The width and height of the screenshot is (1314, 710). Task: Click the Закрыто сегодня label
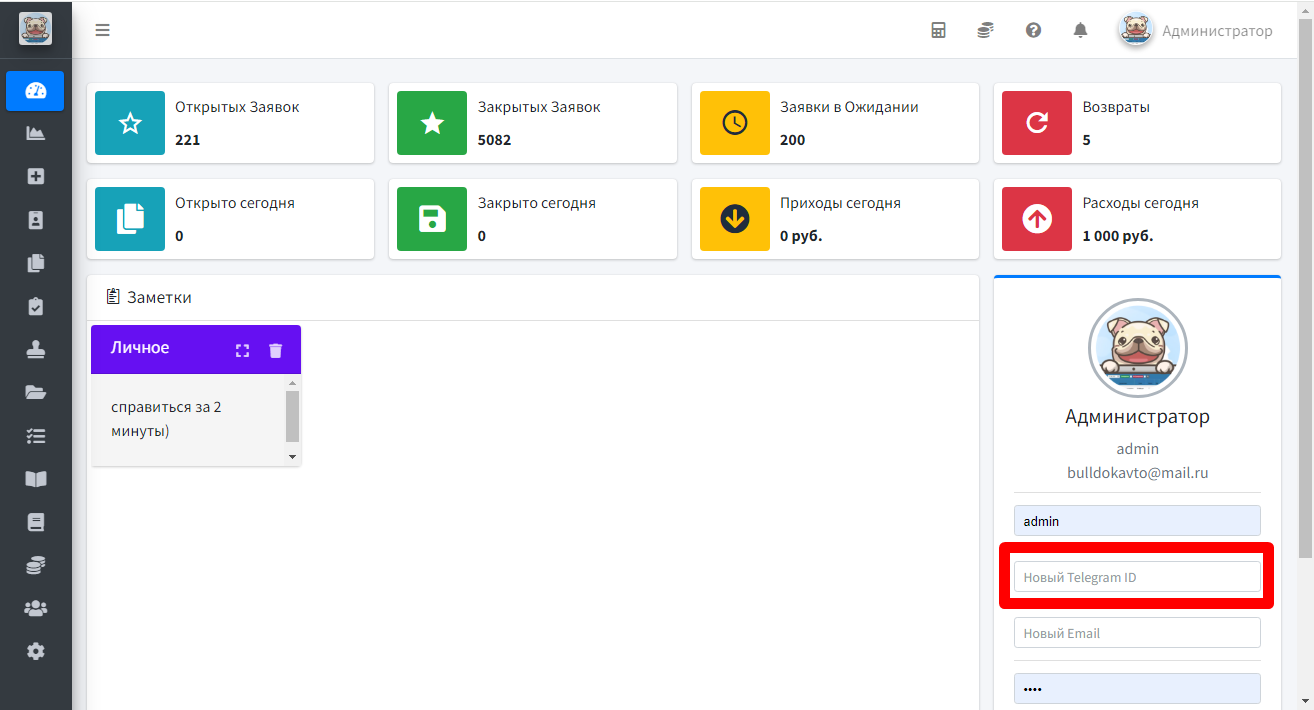537,203
